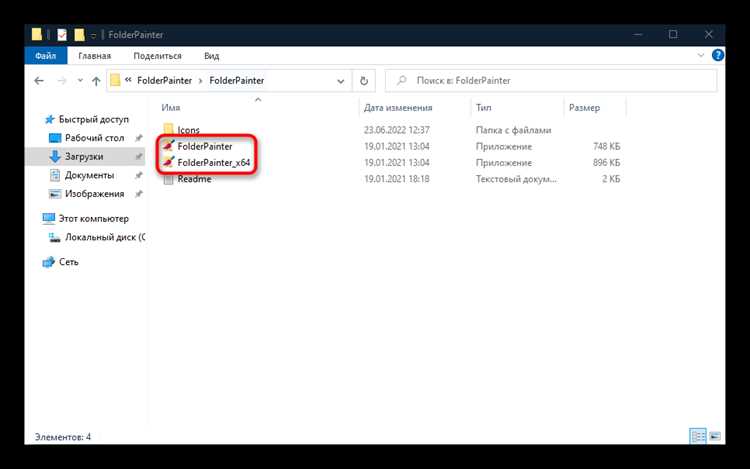Click the refresh button beside address bar

(x=364, y=81)
